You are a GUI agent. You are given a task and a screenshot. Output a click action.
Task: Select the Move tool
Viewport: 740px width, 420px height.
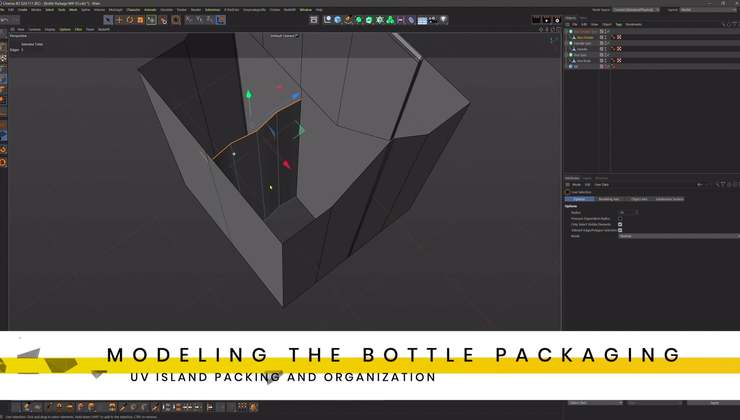coord(119,20)
